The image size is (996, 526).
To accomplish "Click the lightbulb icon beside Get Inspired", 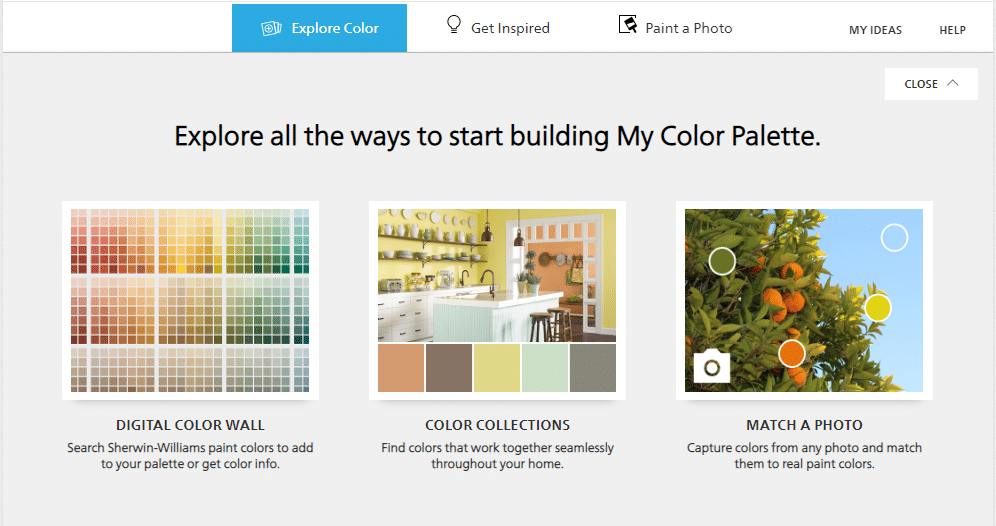I will click(454, 25).
